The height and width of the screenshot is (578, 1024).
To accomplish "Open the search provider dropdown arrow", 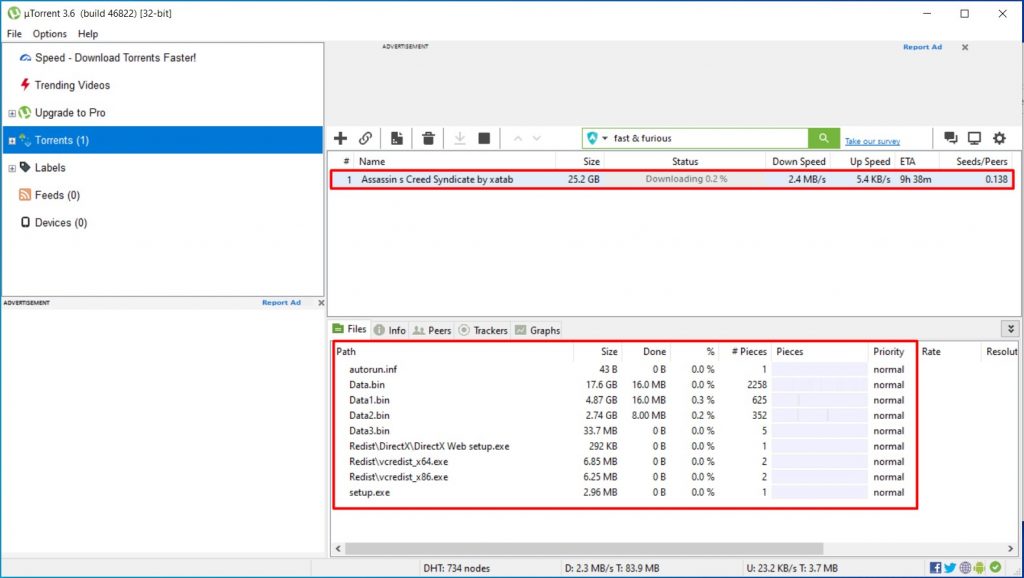I will [x=605, y=138].
